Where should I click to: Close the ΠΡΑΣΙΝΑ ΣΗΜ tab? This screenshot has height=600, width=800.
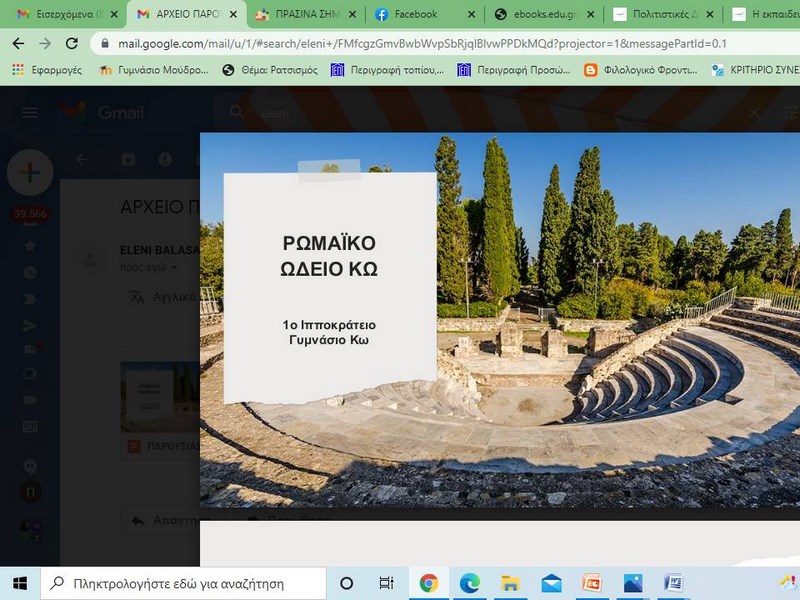pos(353,14)
